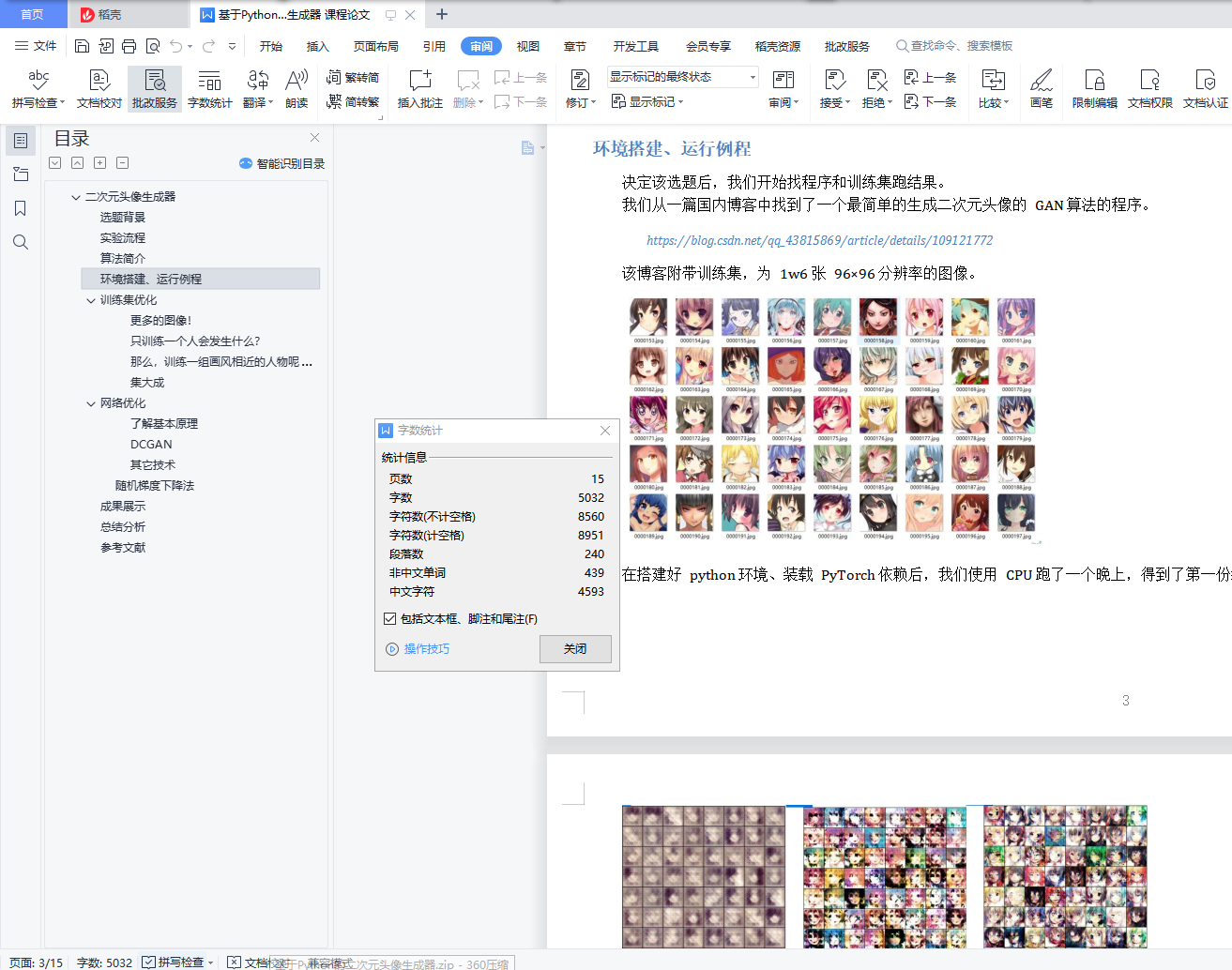The image size is (1232, 970).
Task: Click the 批改服务 ribbon button
Action: point(155,89)
